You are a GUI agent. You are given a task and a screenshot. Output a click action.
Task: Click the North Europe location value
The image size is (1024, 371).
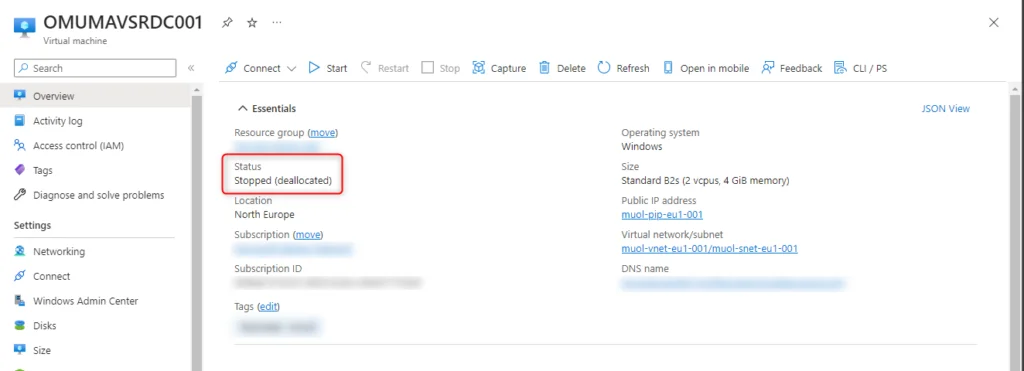click(x=264, y=215)
